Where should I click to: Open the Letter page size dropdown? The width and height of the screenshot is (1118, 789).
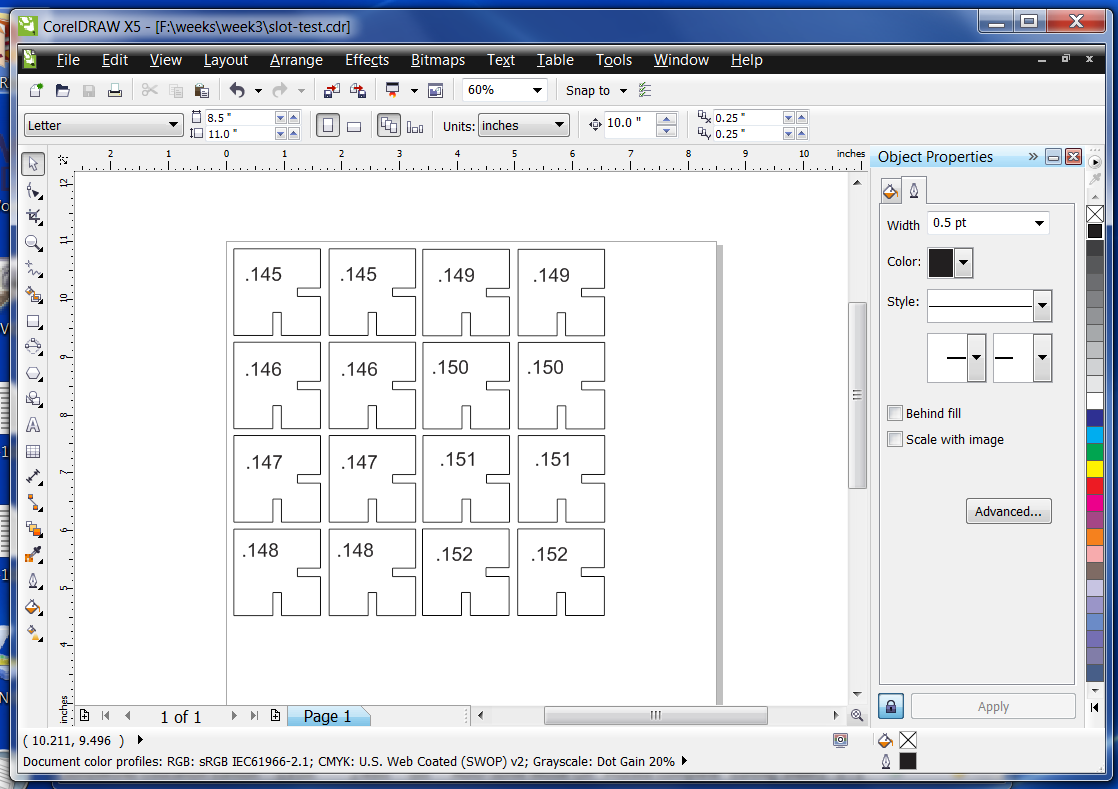point(173,125)
